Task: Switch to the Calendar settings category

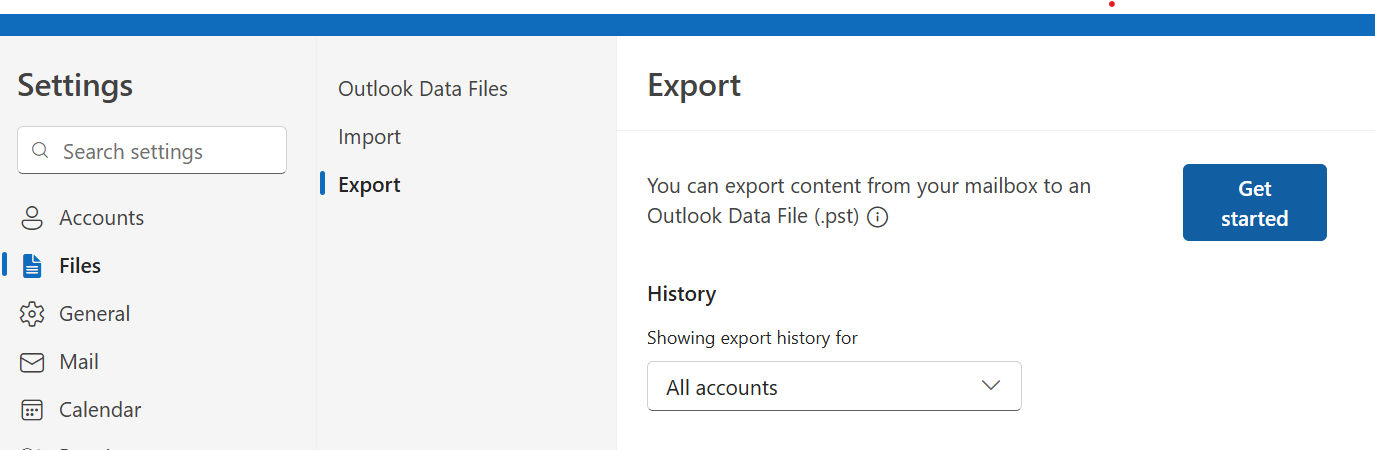Action: 100,410
